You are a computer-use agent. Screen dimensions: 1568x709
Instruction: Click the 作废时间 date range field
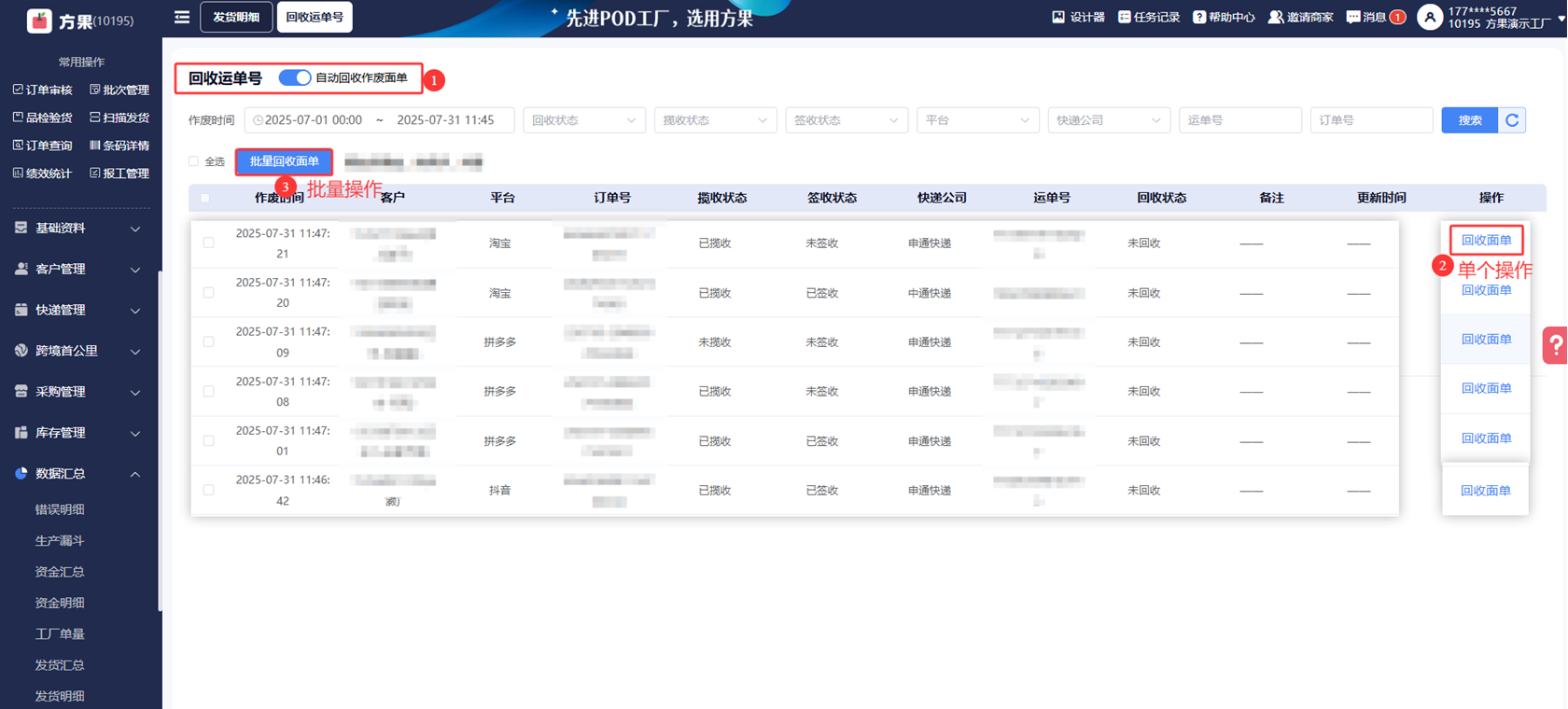379,120
